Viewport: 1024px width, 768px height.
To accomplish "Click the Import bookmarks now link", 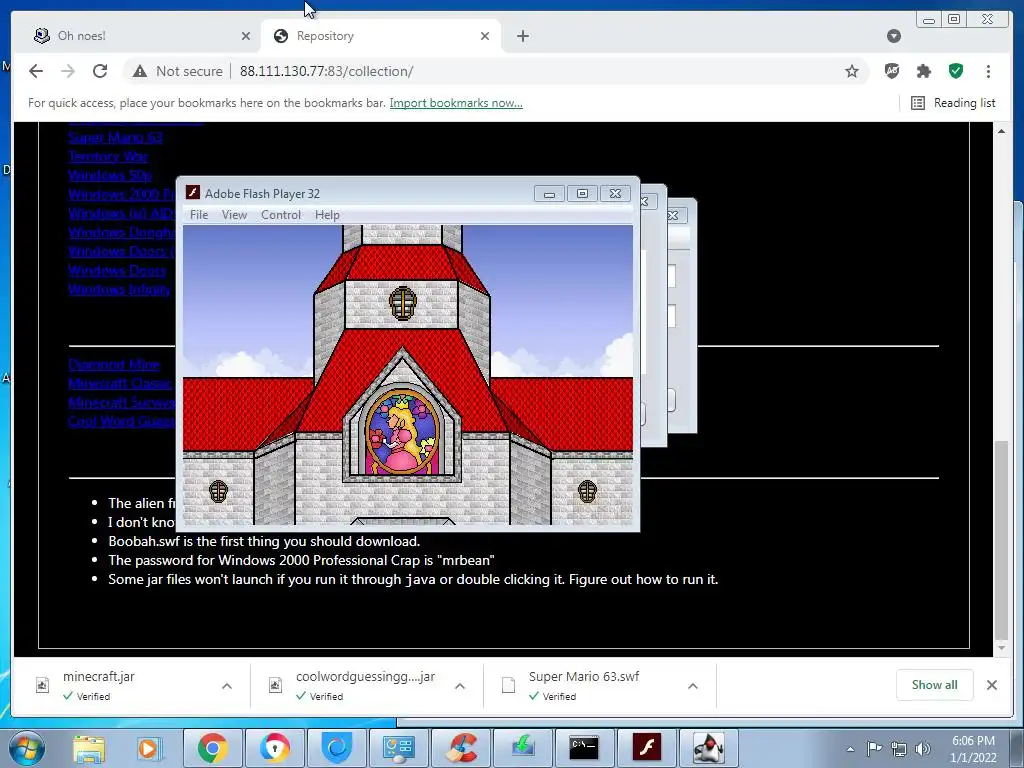I will click(456, 103).
